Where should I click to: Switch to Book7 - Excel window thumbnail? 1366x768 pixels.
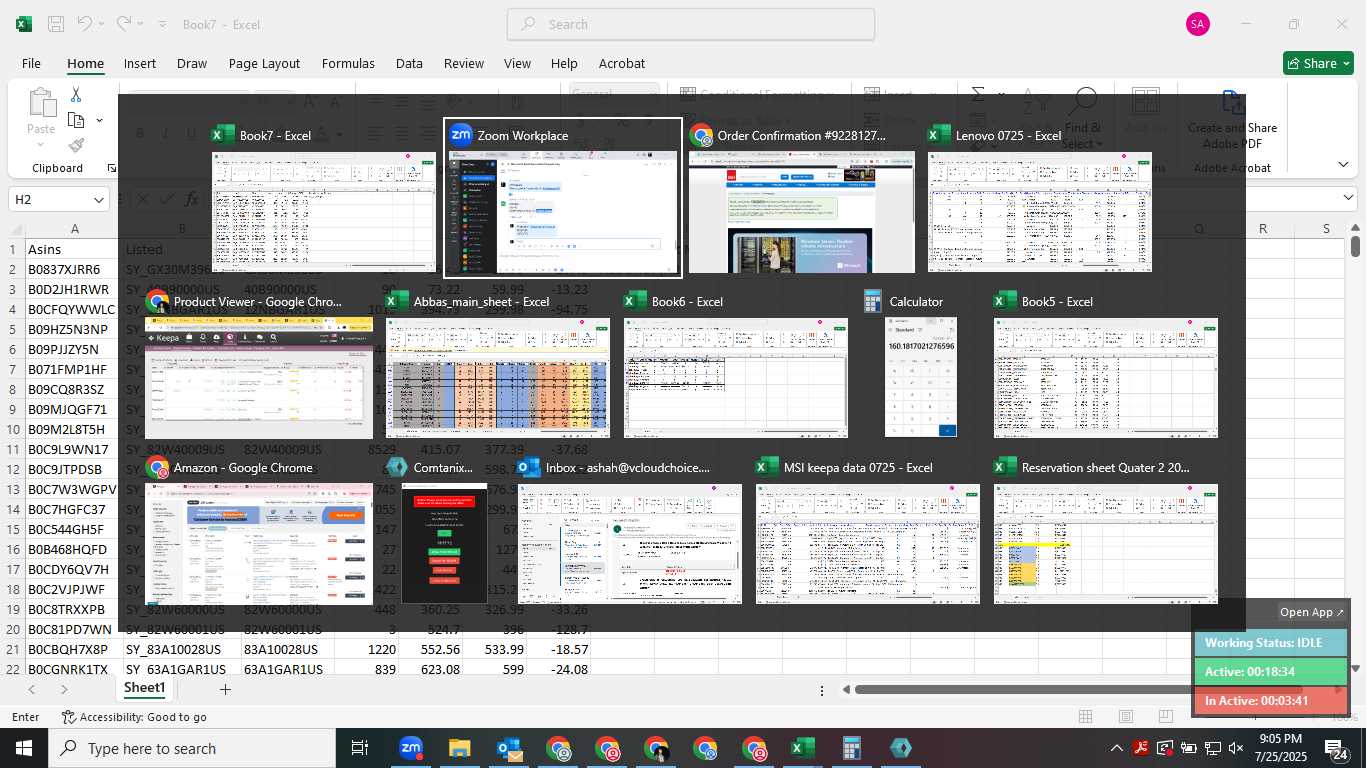click(x=324, y=211)
